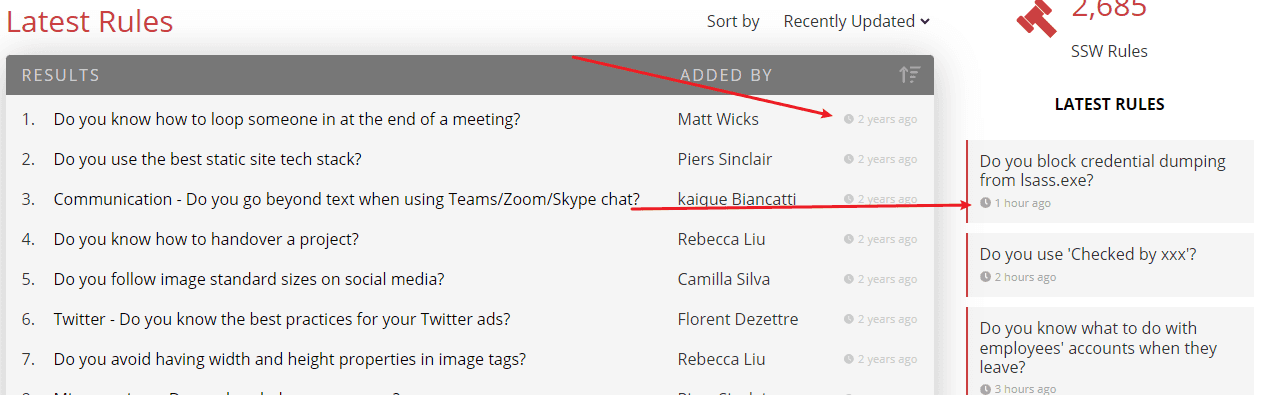Viewport: 1272px width, 395px height.
Task: Click the sort order icon in results header
Action: pyautogui.click(x=909, y=75)
